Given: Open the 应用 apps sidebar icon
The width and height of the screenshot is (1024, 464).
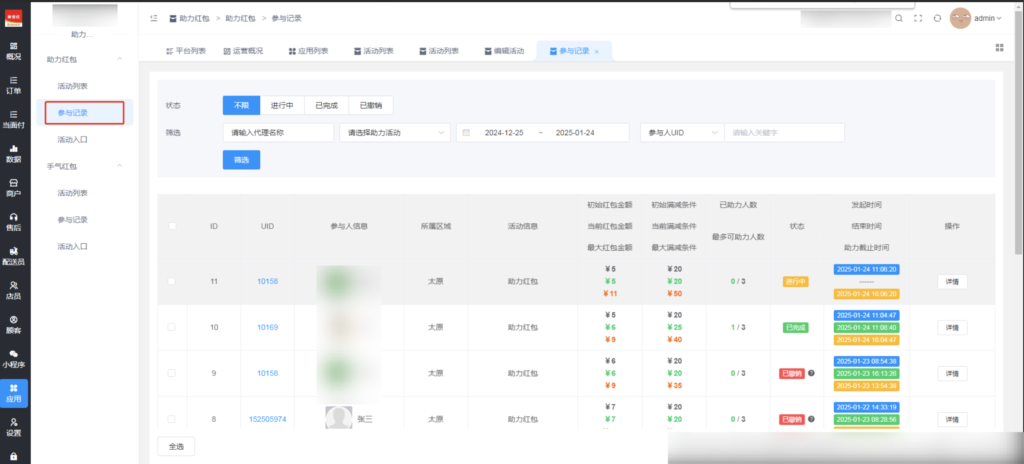Looking at the screenshot, I should [x=14, y=393].
